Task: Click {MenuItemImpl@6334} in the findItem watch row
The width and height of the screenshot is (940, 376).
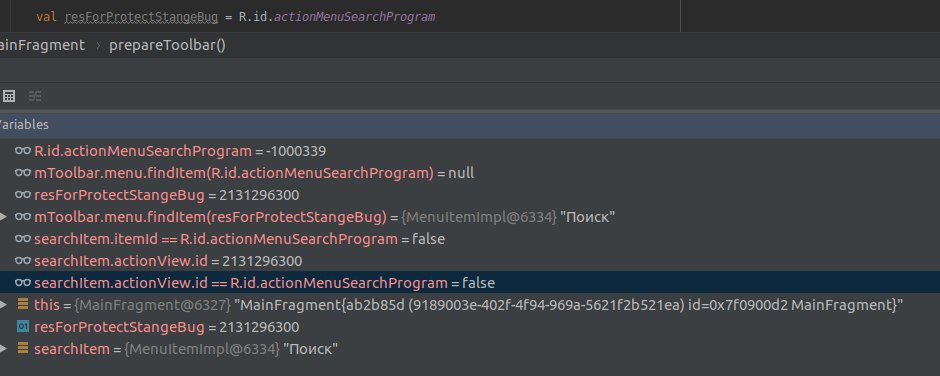Action: [x=478, y=216]
